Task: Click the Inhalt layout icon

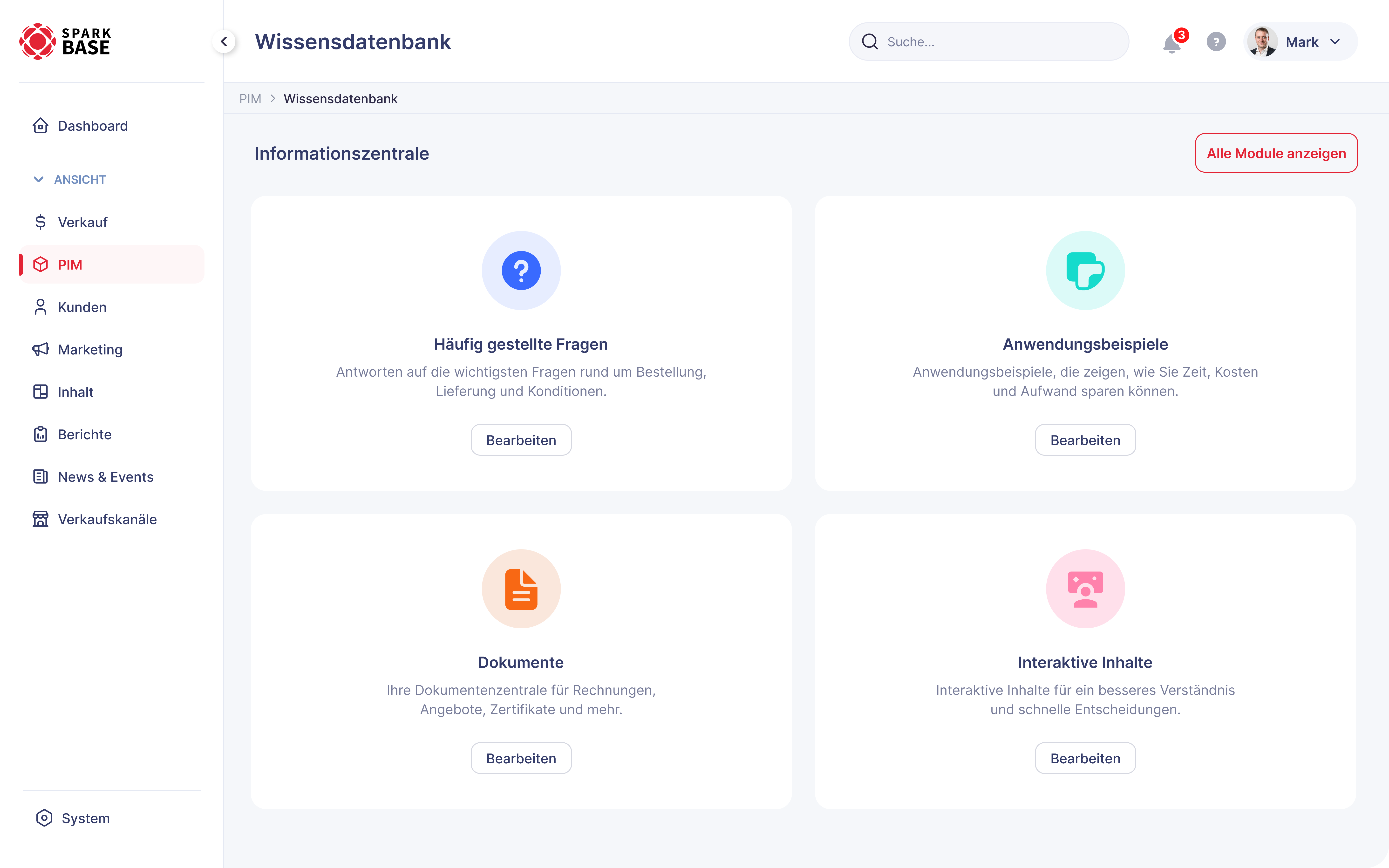Action: point(40,392)
